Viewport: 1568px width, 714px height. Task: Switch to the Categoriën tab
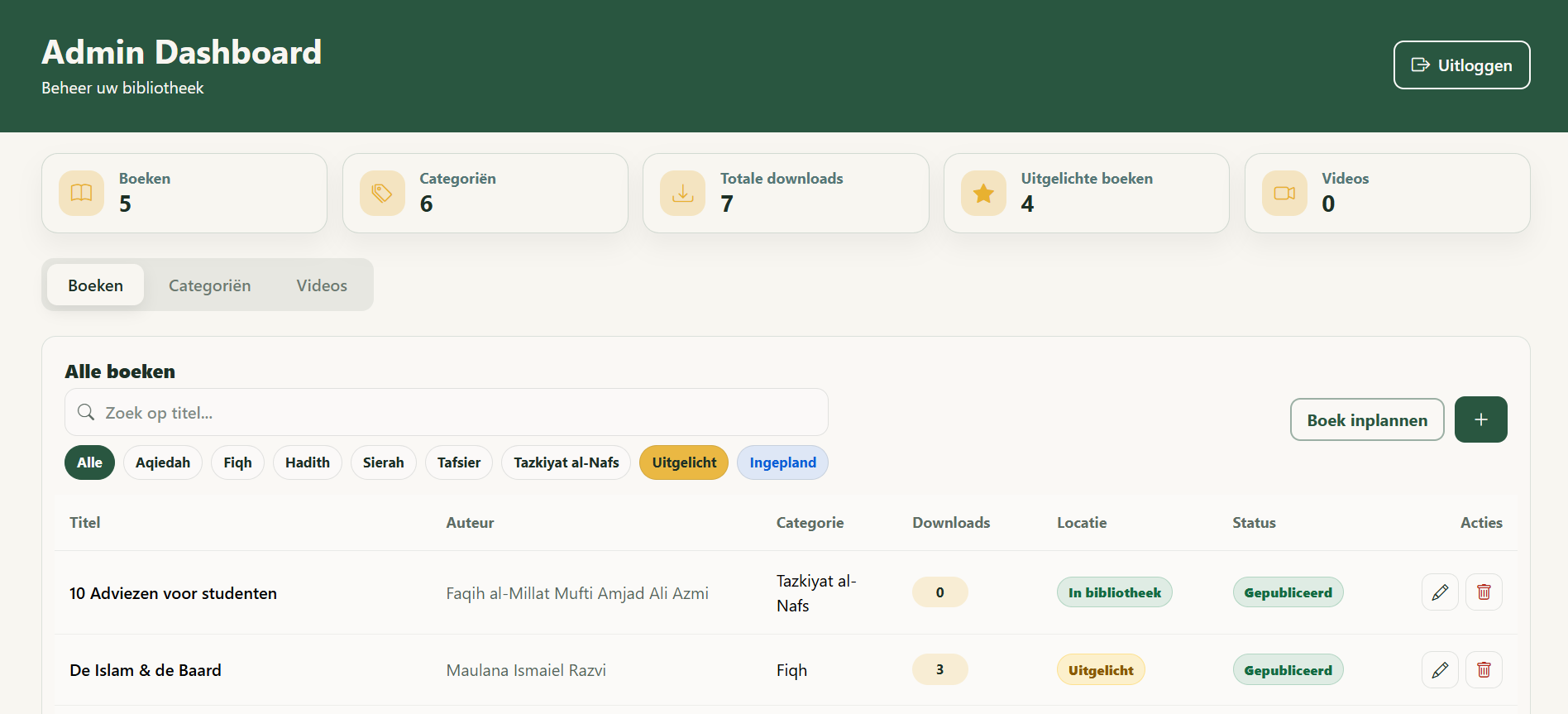(x=209, y=285)
